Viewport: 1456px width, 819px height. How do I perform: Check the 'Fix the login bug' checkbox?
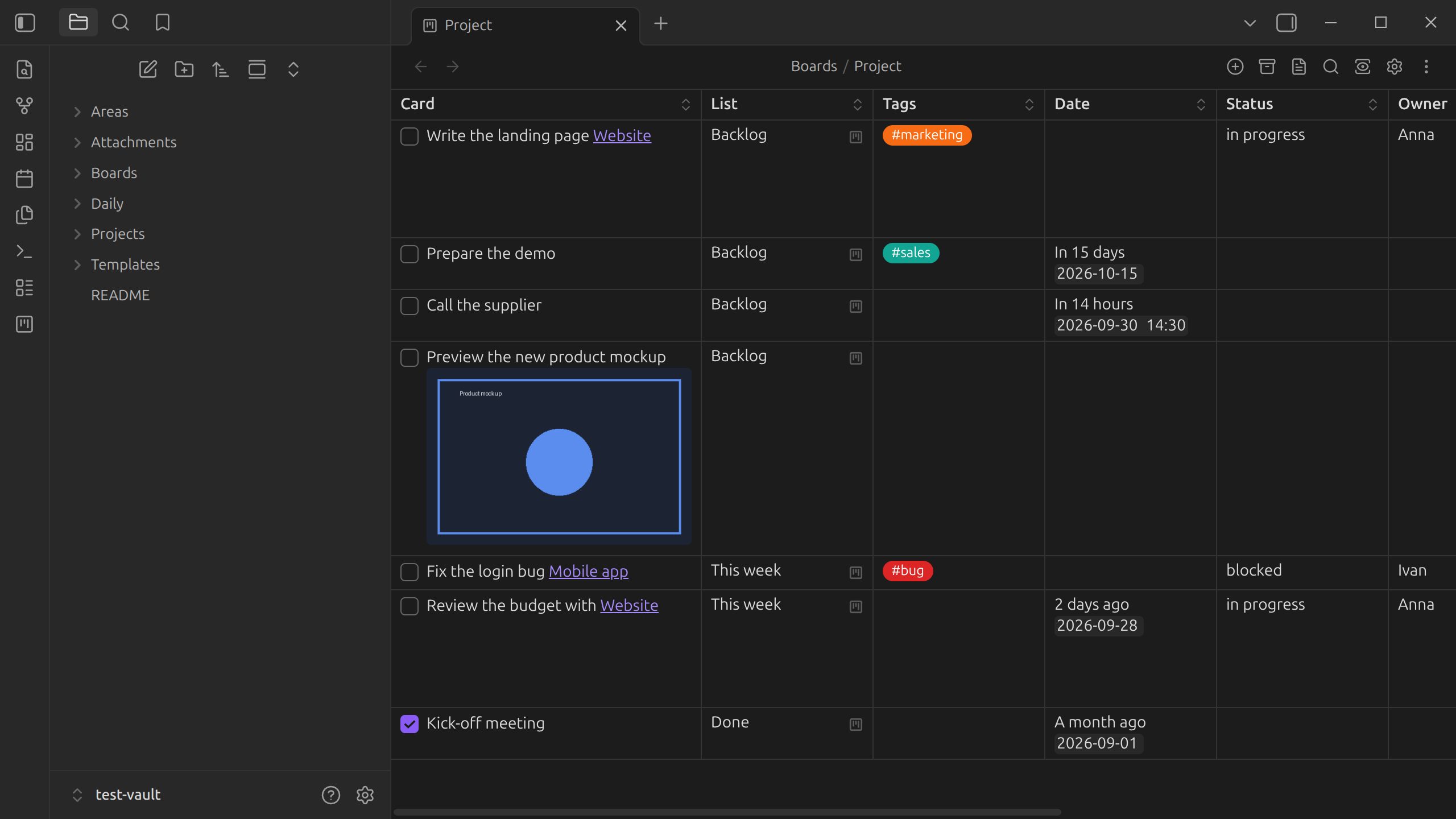point(409,572)
